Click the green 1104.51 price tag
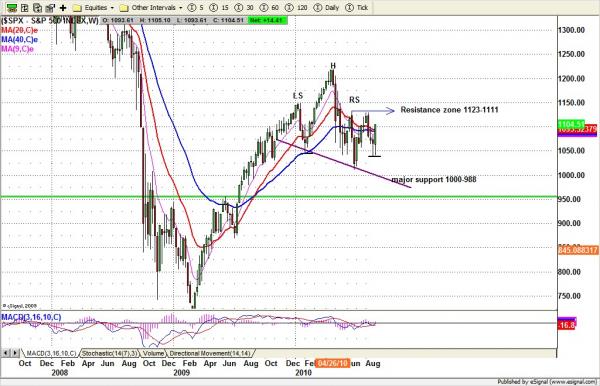 pyautogui.click(x=571, y=124)
